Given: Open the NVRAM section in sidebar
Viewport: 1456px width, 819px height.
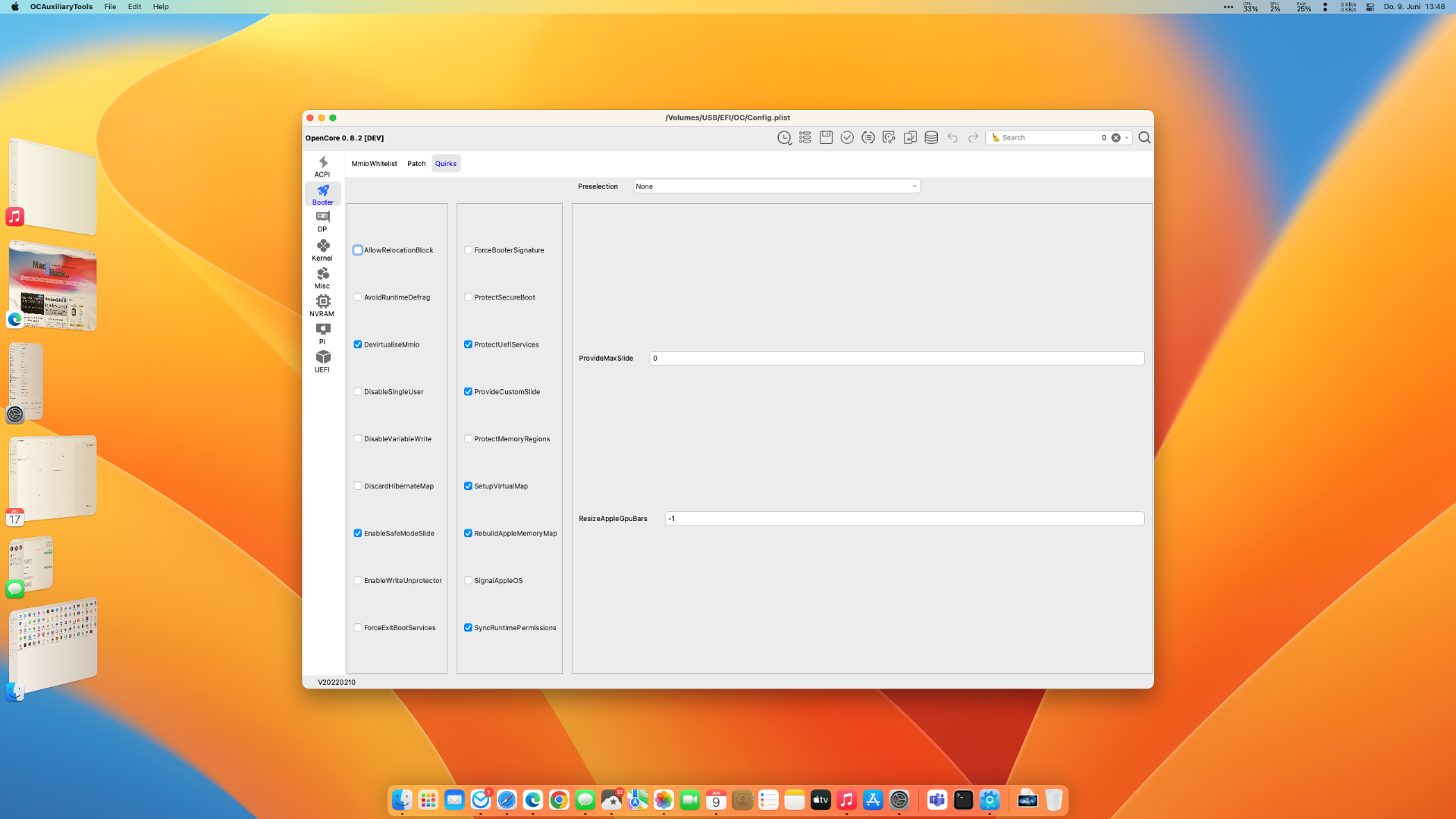Looking at the screenshot, I should 322,305.
